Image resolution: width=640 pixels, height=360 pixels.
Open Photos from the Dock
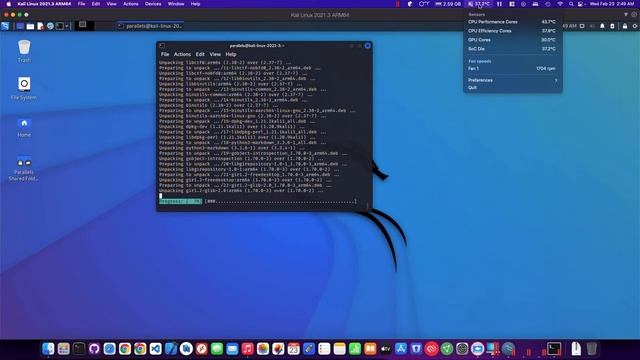click(263, 349)
